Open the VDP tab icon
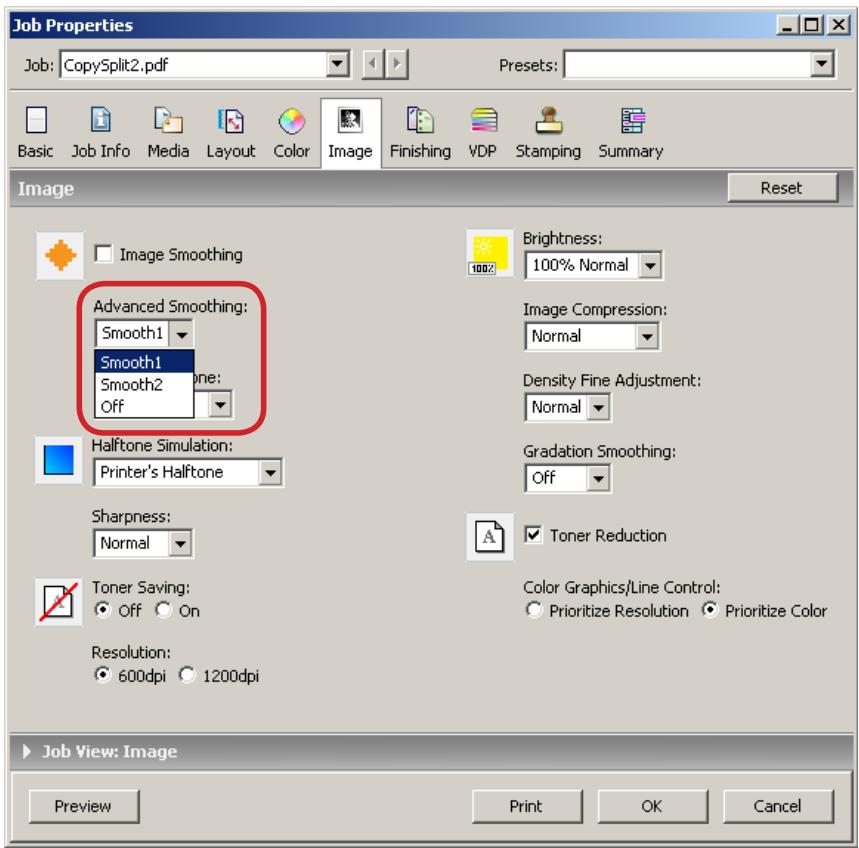Image resolution: width=859 pixels, height=848 pixels. point(484,120)
